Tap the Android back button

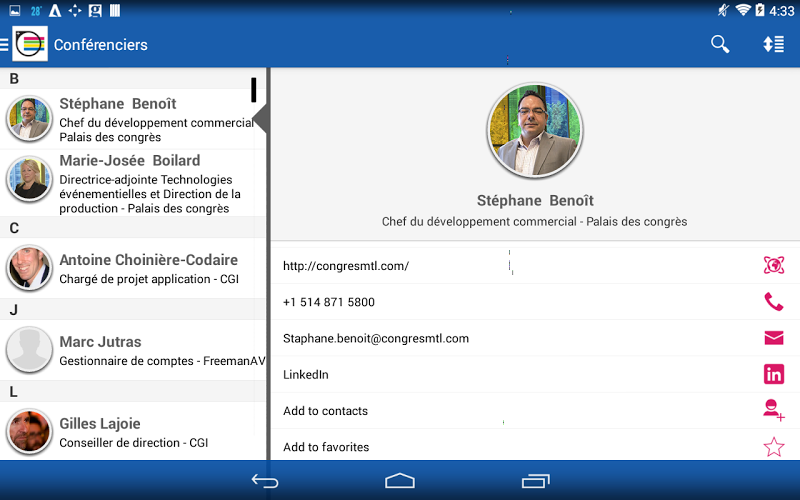(x=265, y=481)
